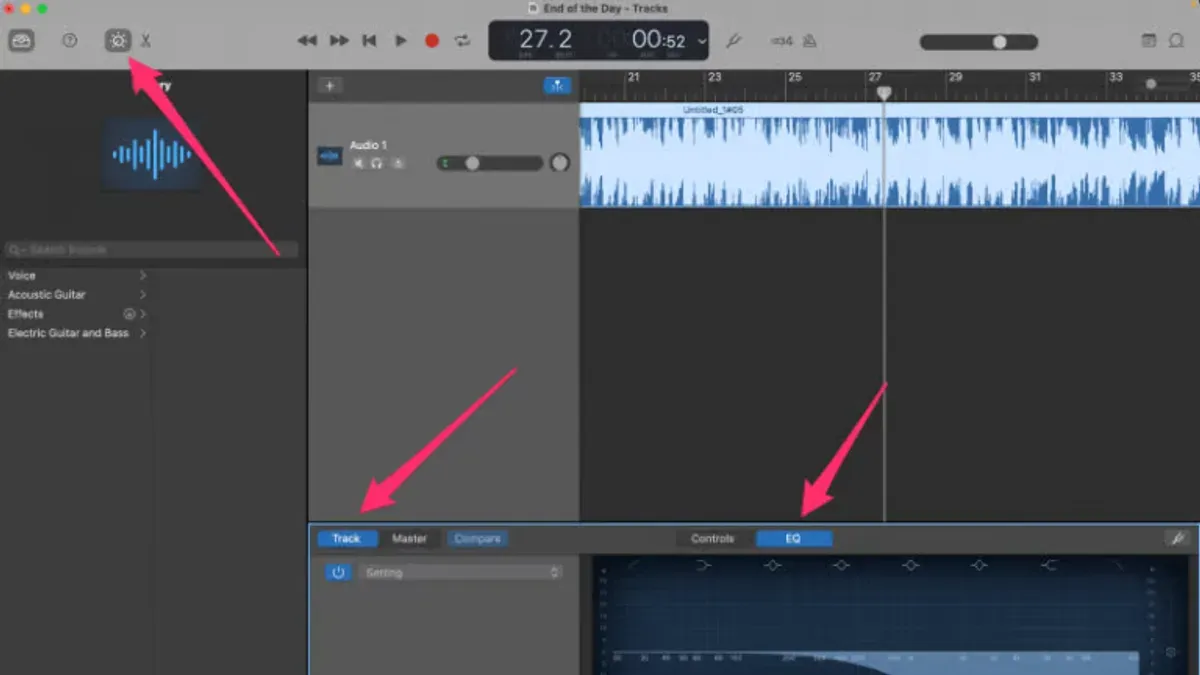The width and height of the screenshot is (1200, 675).
Task: Click the Library search field
Action: [x=151, y=249]
